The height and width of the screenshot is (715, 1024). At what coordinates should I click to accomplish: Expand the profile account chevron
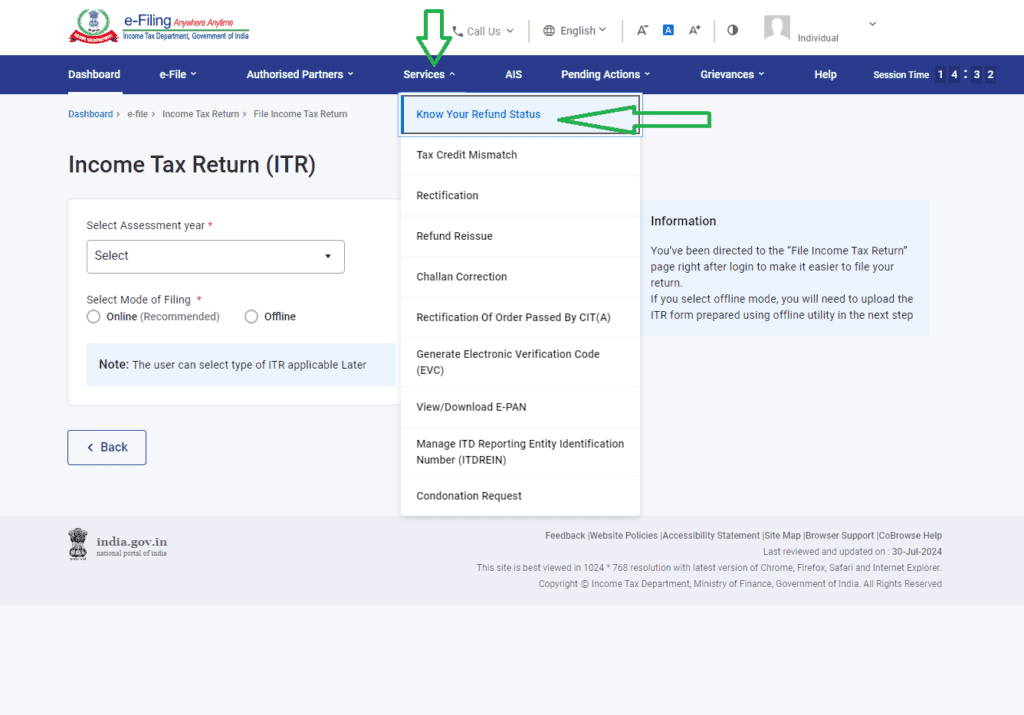872,24
